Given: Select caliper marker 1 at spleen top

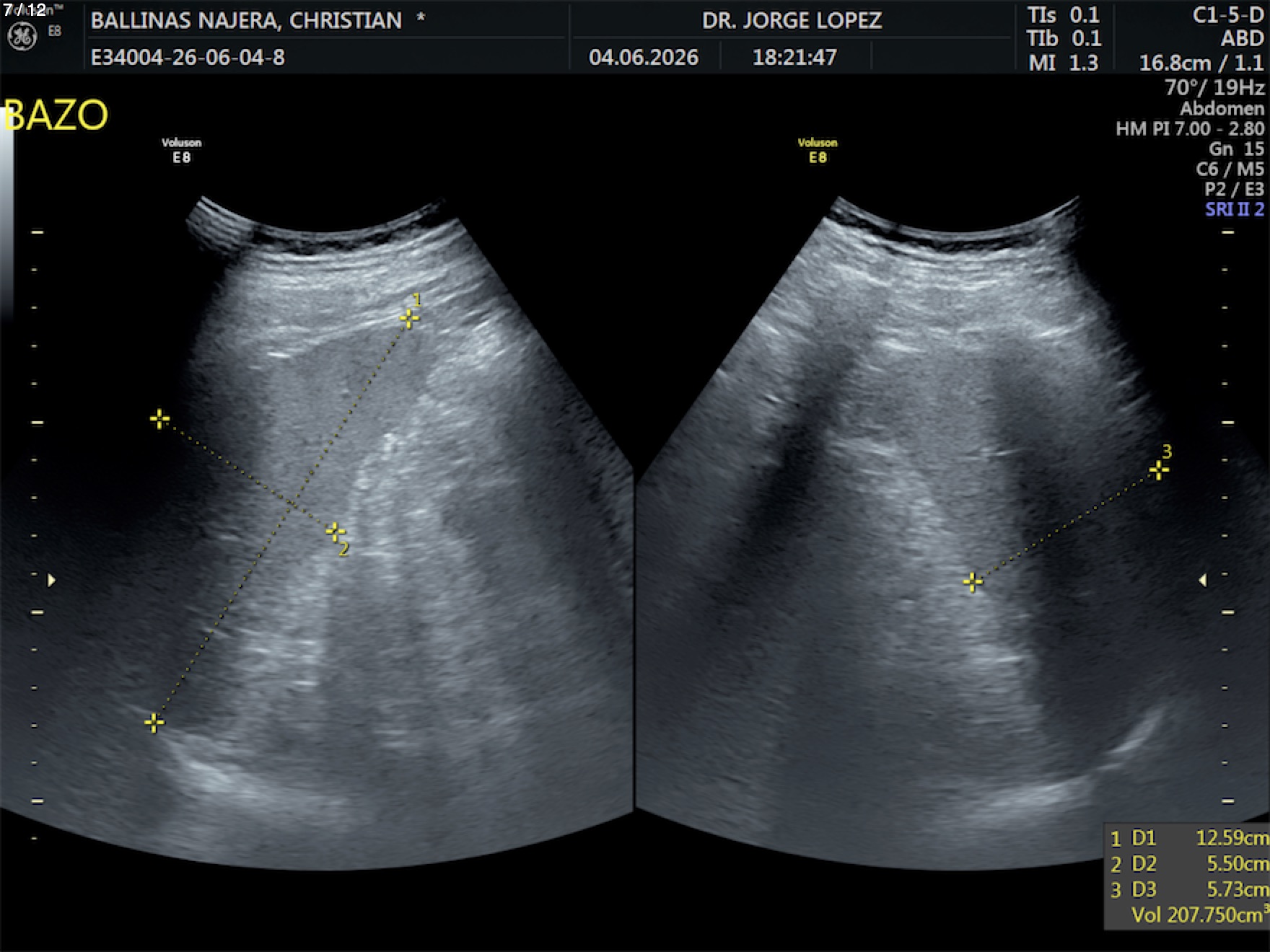Looking at the screenshot, I should tap(409, 318).
